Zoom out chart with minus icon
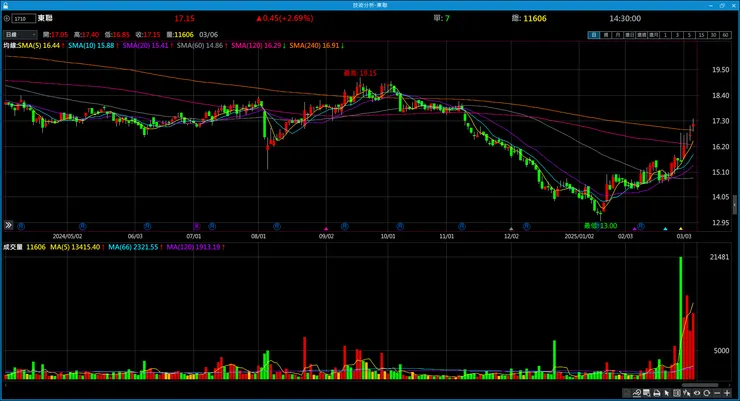740x401 pixels. pyautogui.click(x=717, y=393)
